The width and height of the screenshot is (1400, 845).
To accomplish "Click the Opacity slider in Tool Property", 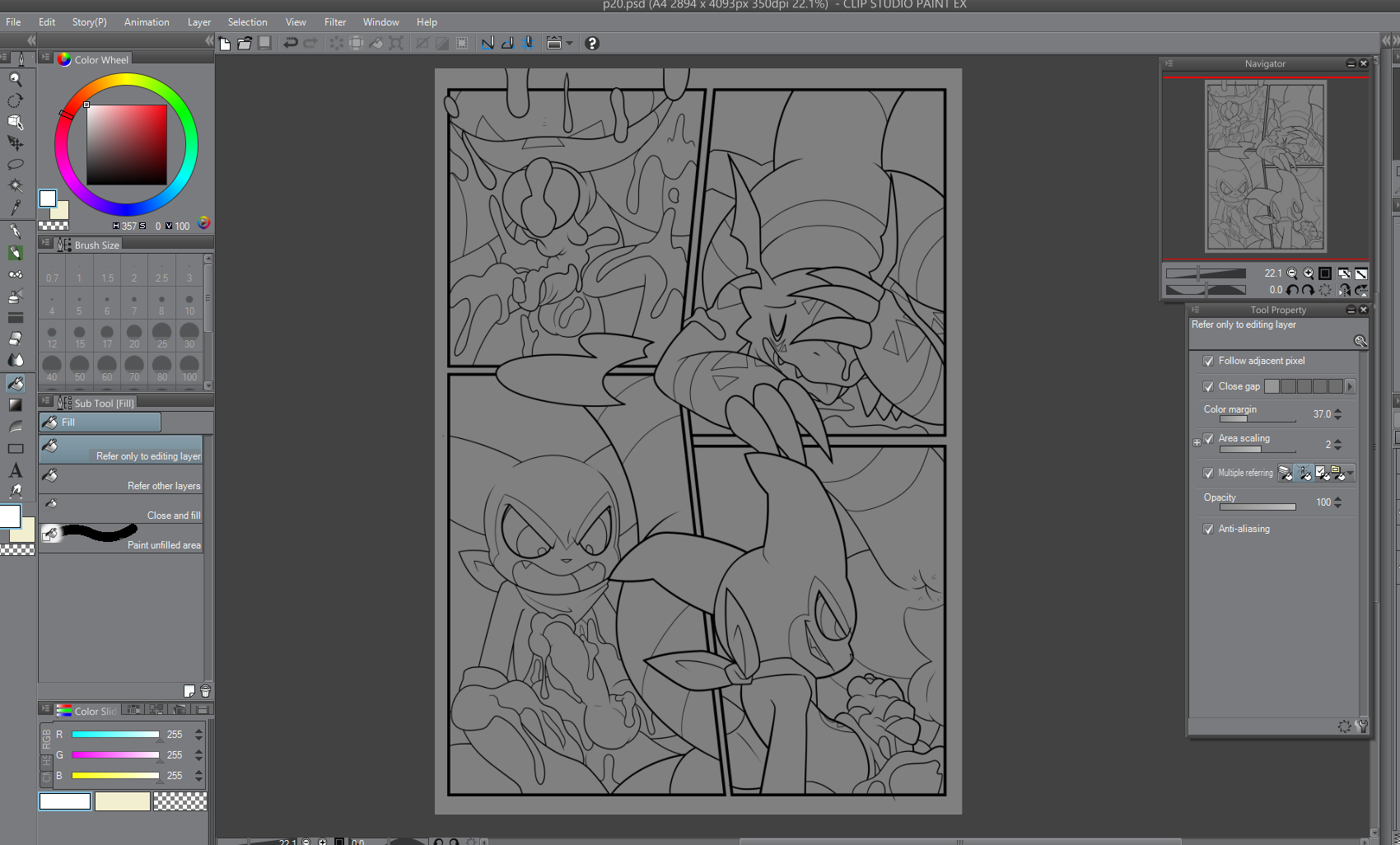I will click(x=1257, y=507).
